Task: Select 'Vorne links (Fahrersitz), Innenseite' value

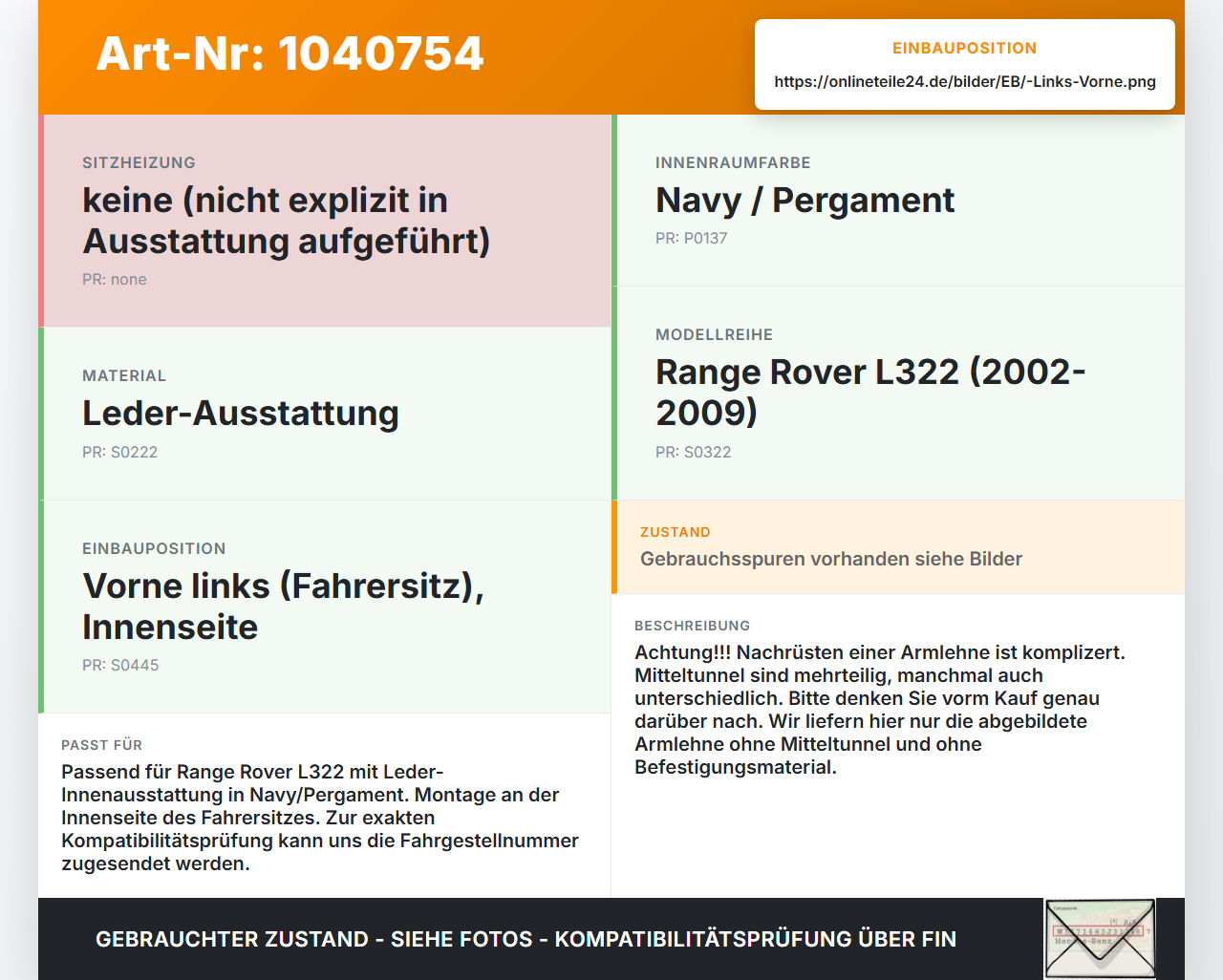Action: pyautogui.click(x=283, y=607)
